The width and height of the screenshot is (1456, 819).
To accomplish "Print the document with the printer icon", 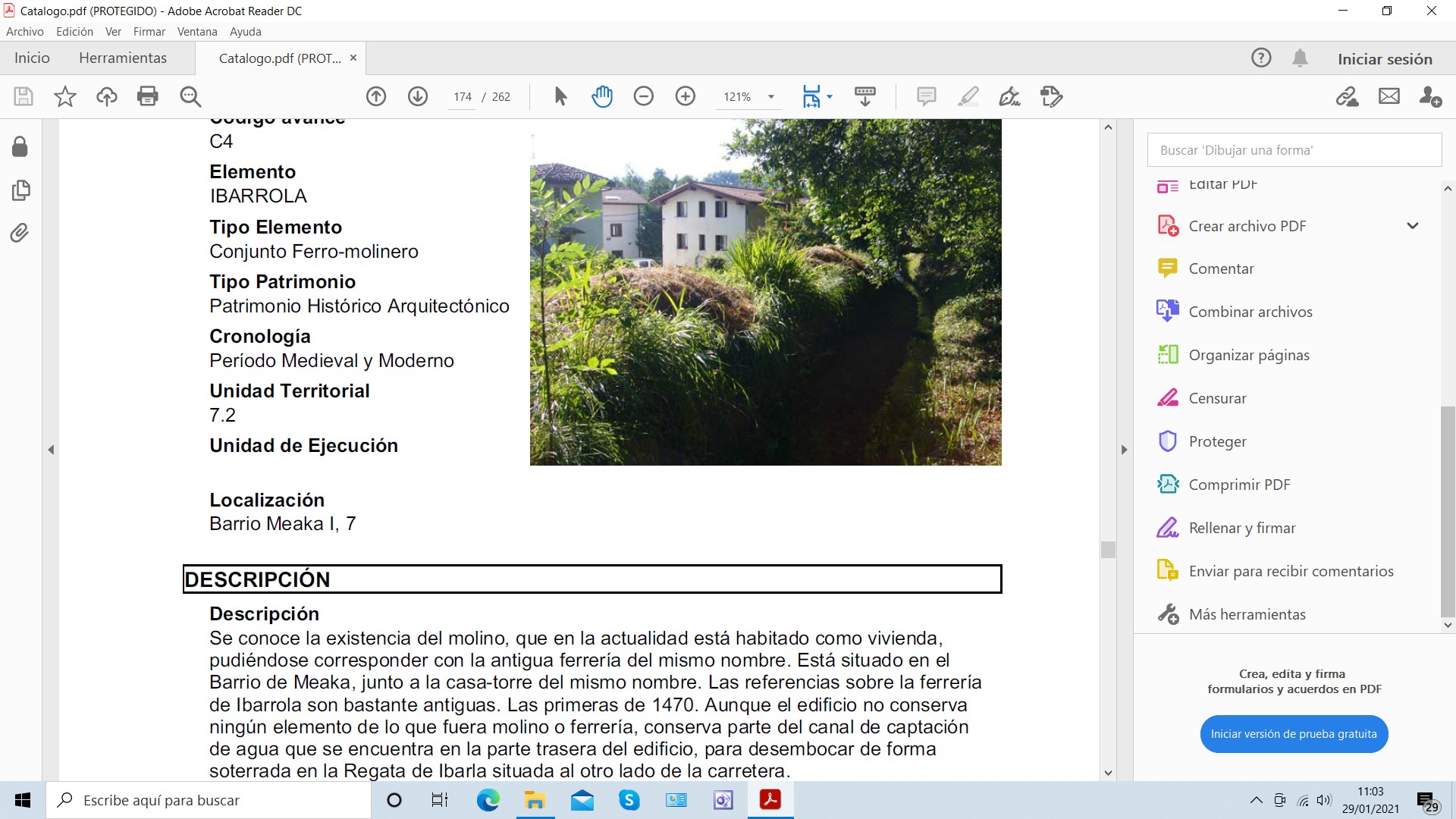I will 148,96.
